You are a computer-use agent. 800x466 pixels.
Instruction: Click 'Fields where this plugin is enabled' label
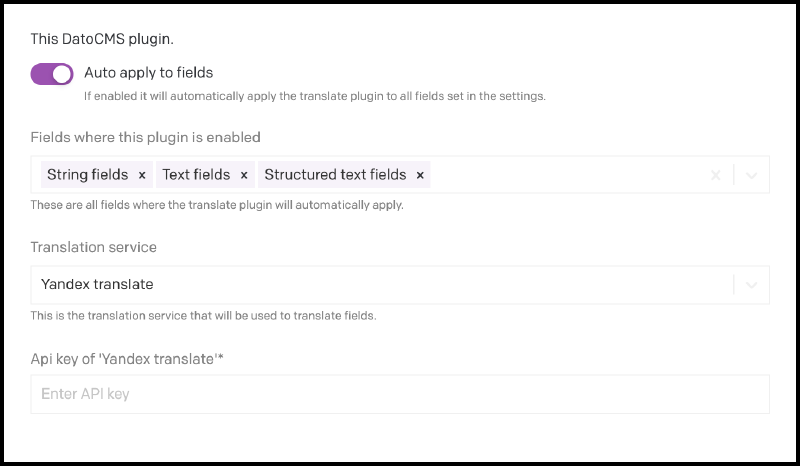[x=145, y=137]
